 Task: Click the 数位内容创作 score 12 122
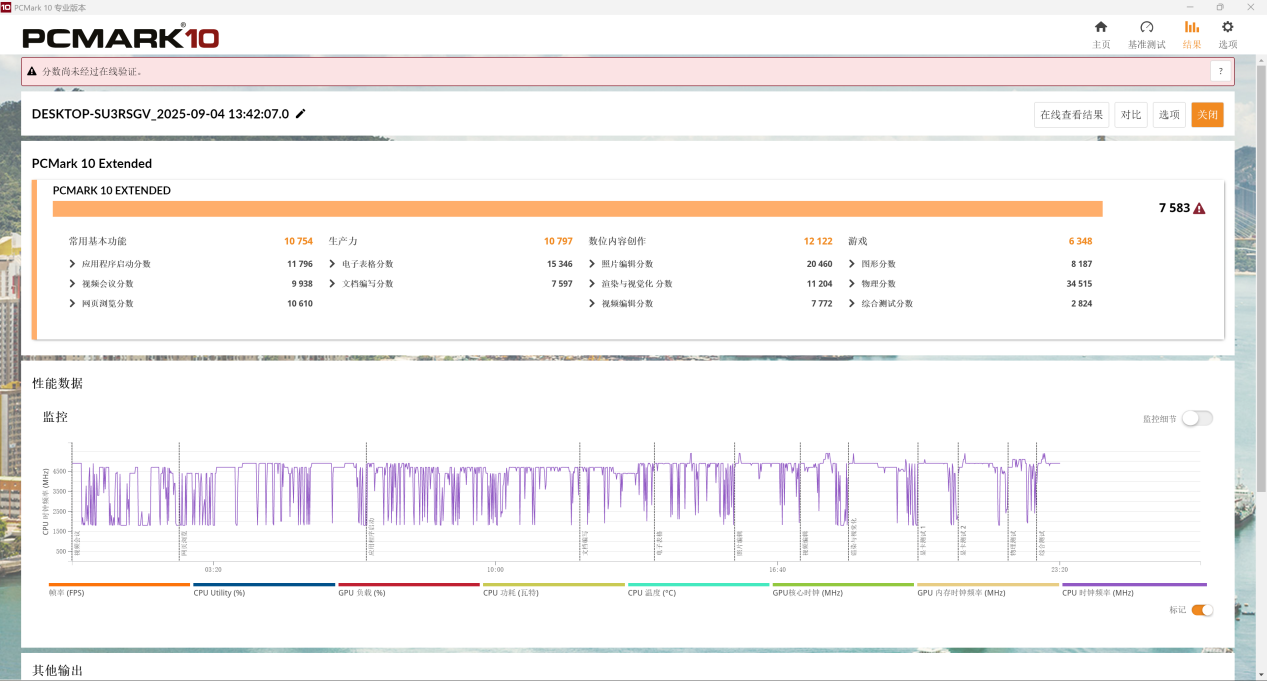tap(818, 242)
